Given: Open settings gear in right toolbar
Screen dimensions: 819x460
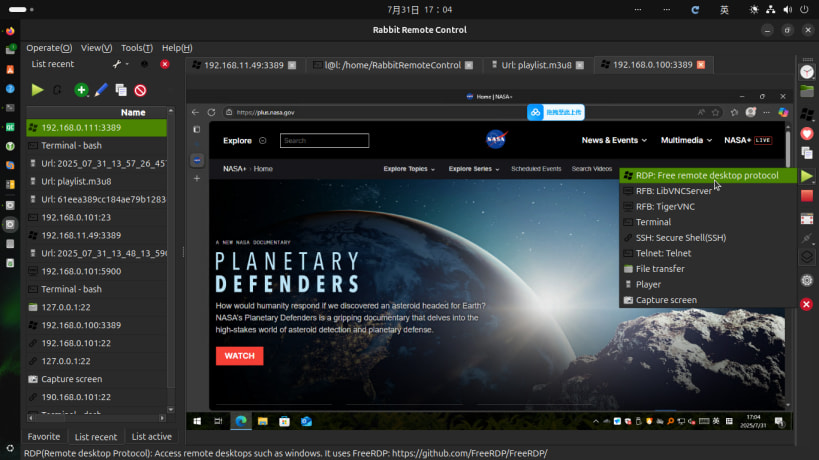Looking at the screenshot, I should (x=806, y=280).
